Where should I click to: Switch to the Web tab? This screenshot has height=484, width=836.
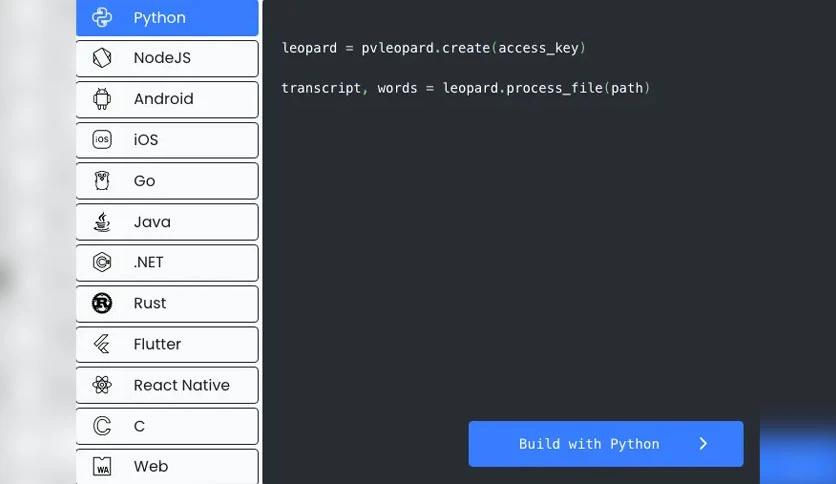(167, 467)
